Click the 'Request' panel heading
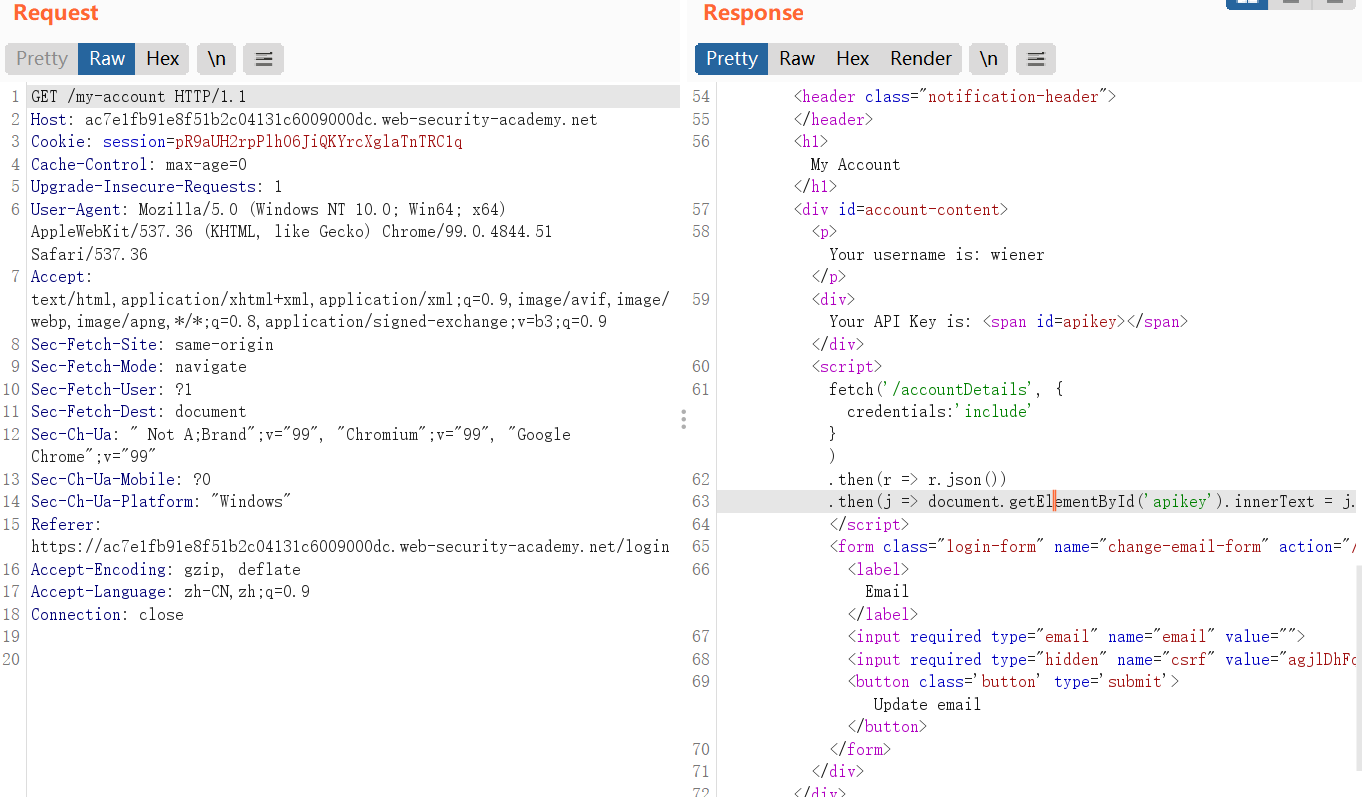1362x797 pixels. pyautogui.click(x=56, y=13)
